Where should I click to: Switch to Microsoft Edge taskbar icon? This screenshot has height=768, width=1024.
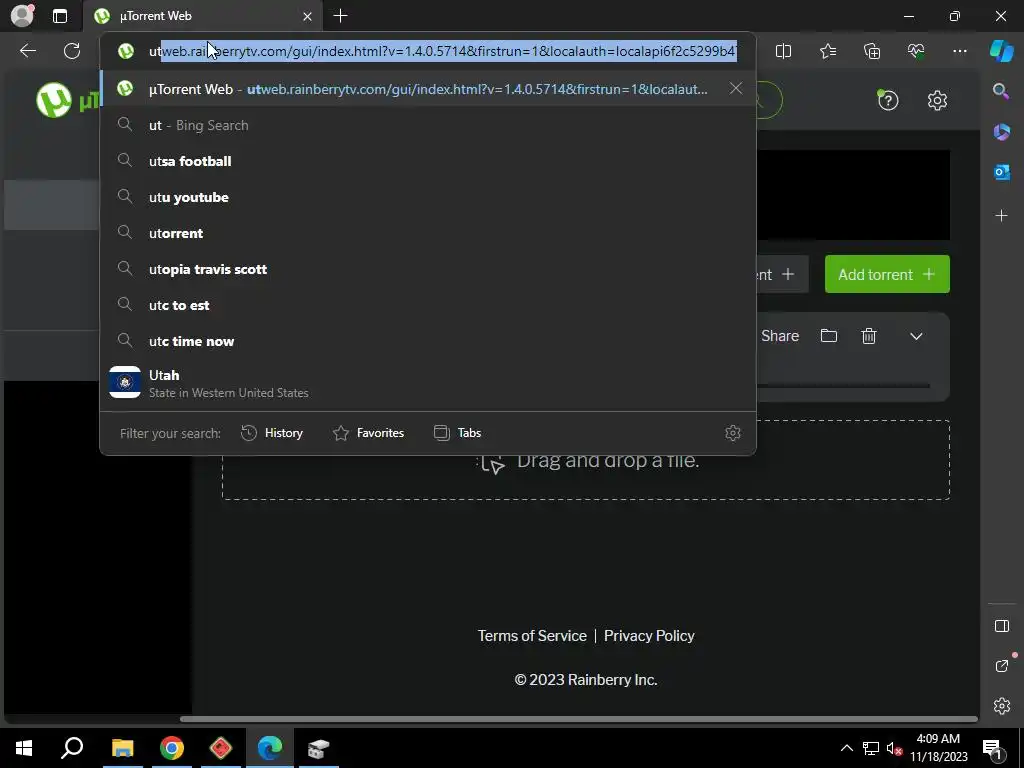[x=270, y=748]
